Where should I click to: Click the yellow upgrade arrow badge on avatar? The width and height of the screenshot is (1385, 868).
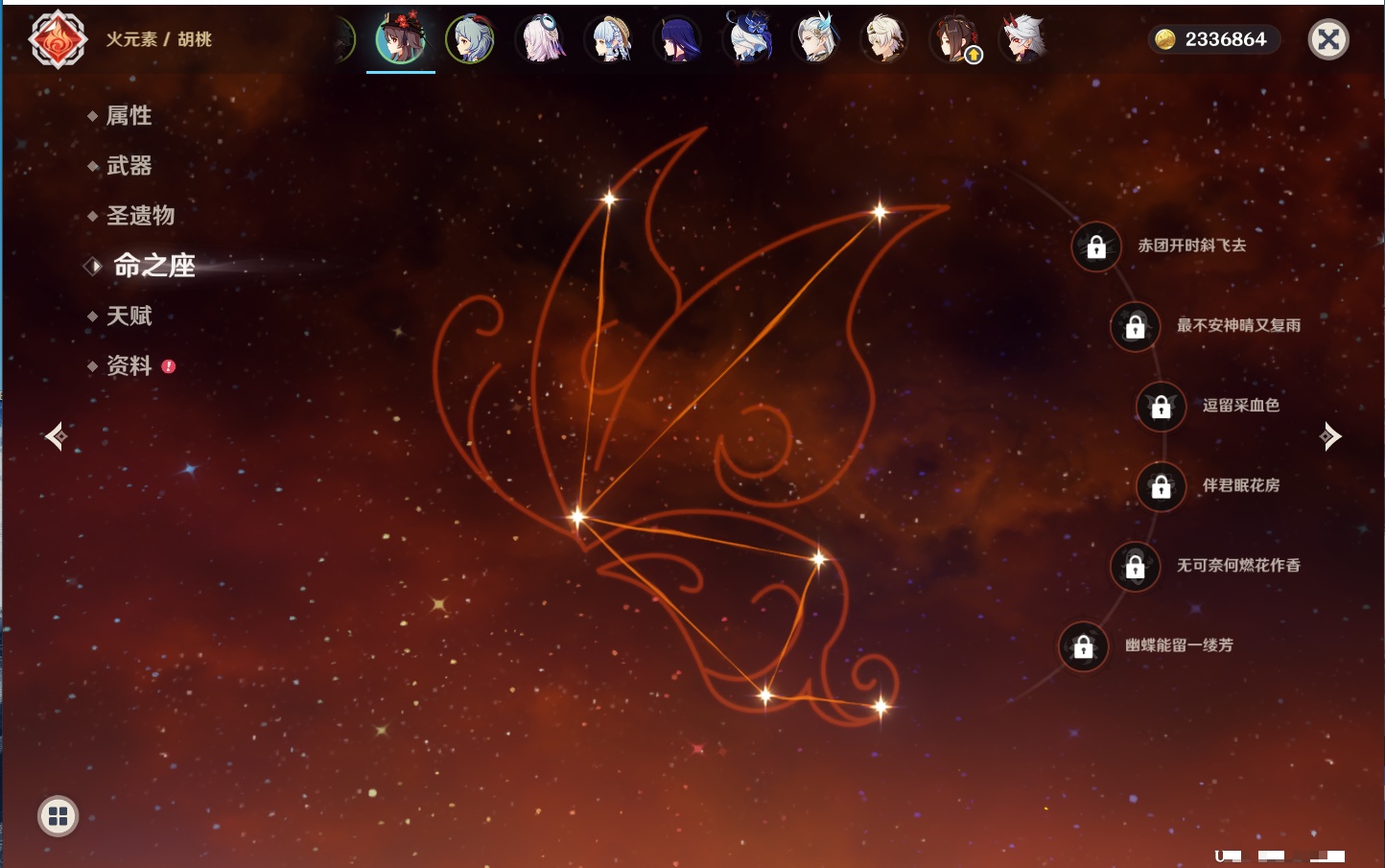[x=974, y=56]
